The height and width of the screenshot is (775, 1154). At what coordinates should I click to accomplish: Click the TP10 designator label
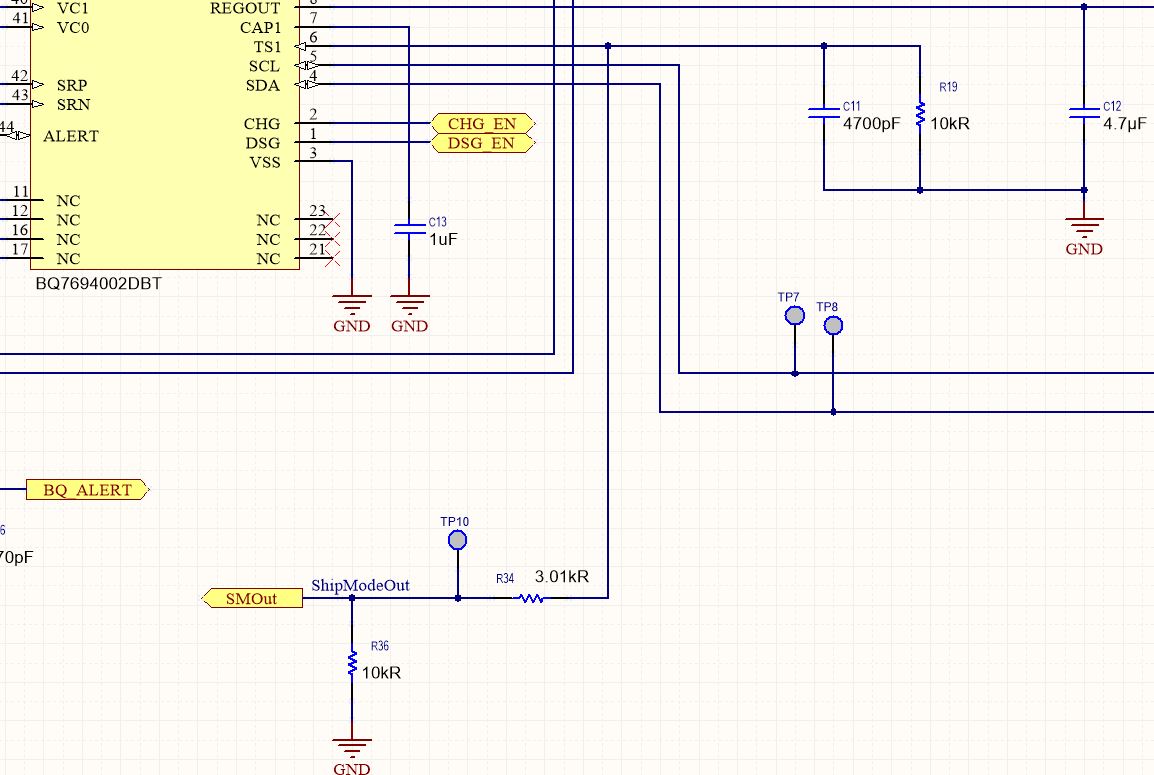tap(454, 521)
